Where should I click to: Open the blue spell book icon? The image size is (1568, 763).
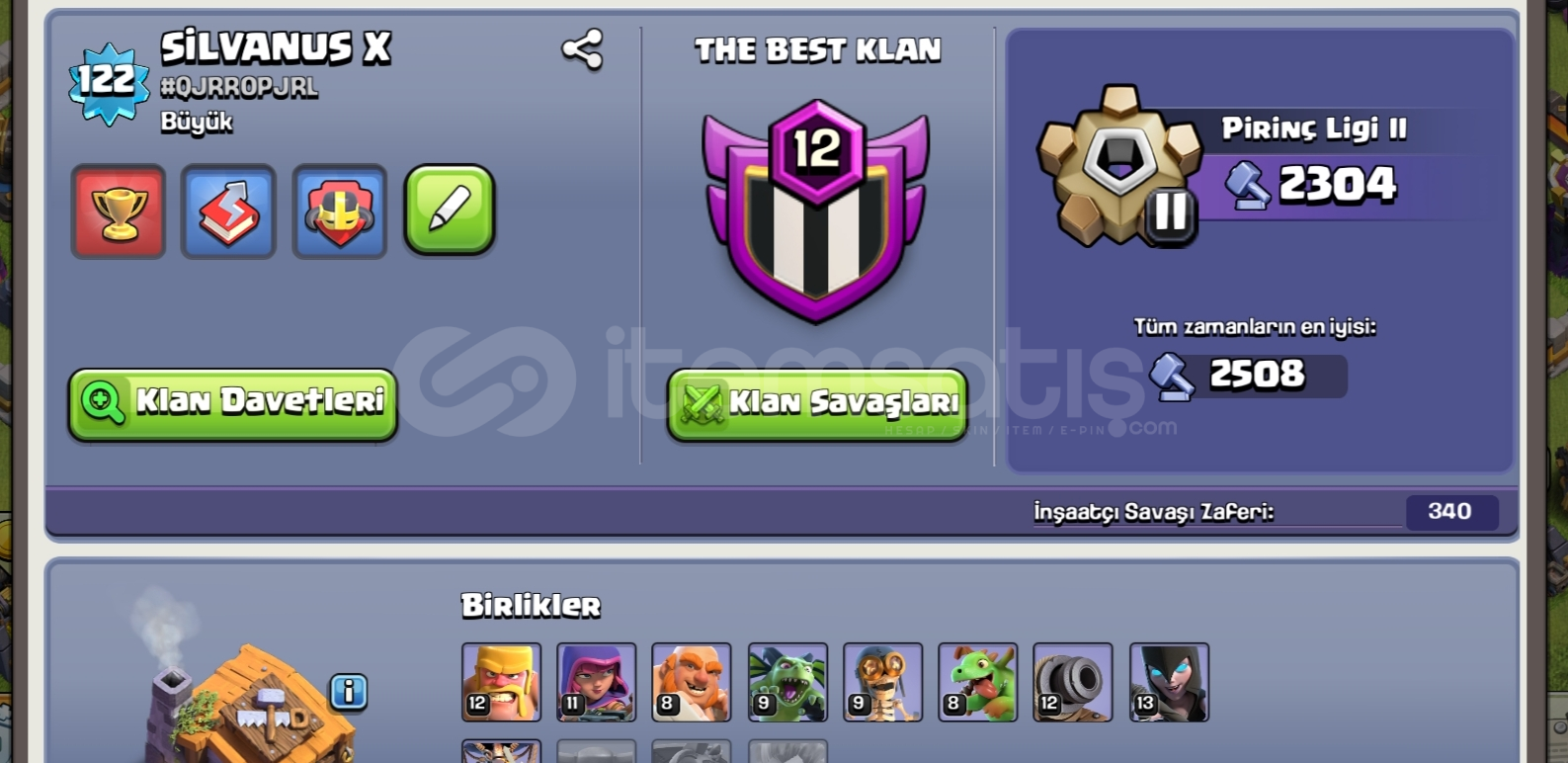228,212
